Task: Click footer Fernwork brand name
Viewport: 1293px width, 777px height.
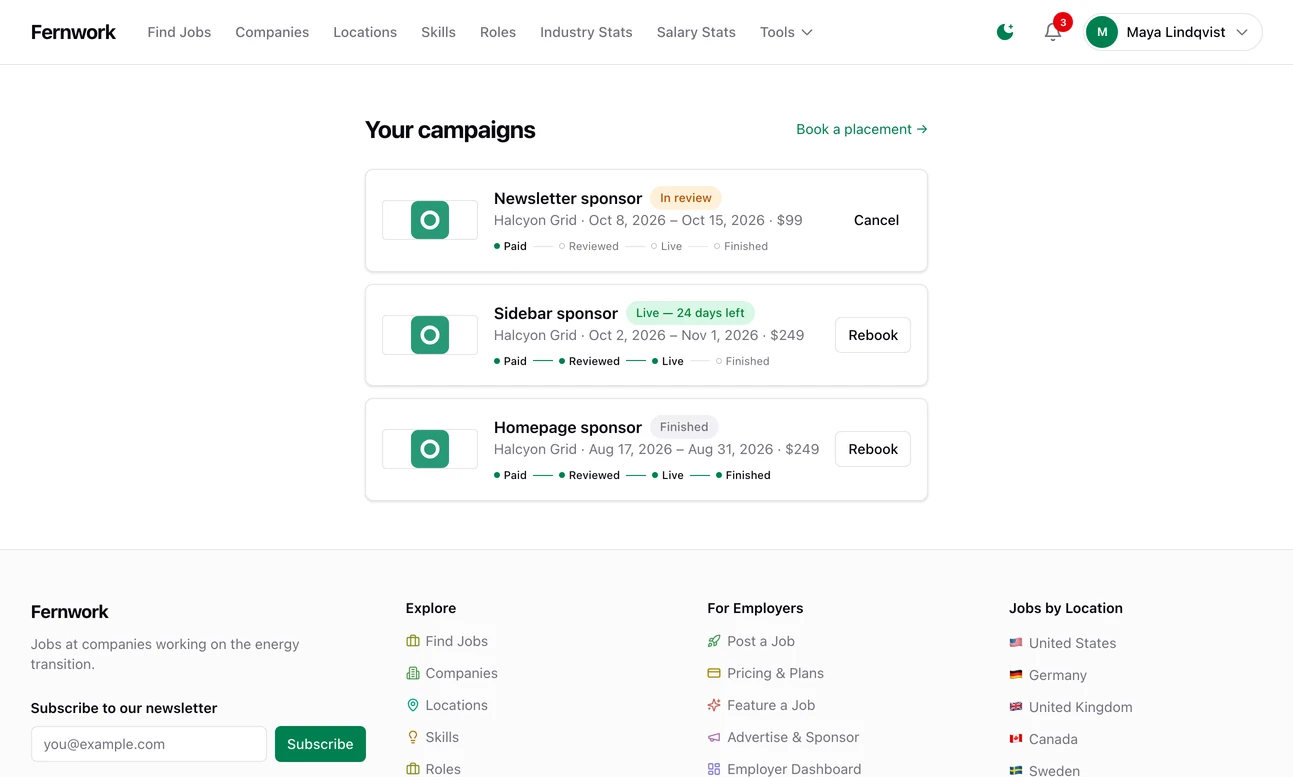Action: coord(70,612)
